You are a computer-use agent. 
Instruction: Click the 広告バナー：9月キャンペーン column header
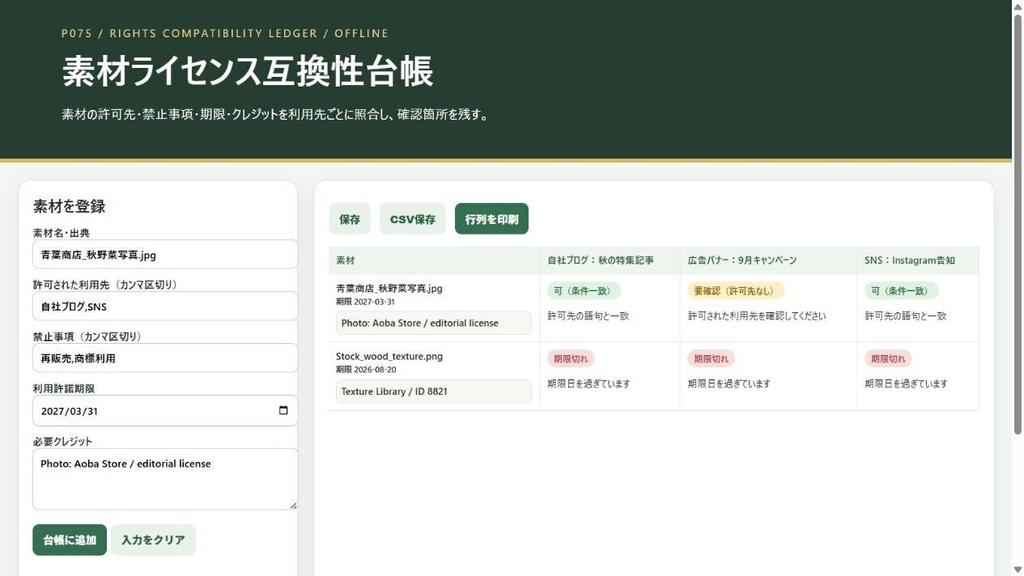pyautogui.click(x=768, y=260)
